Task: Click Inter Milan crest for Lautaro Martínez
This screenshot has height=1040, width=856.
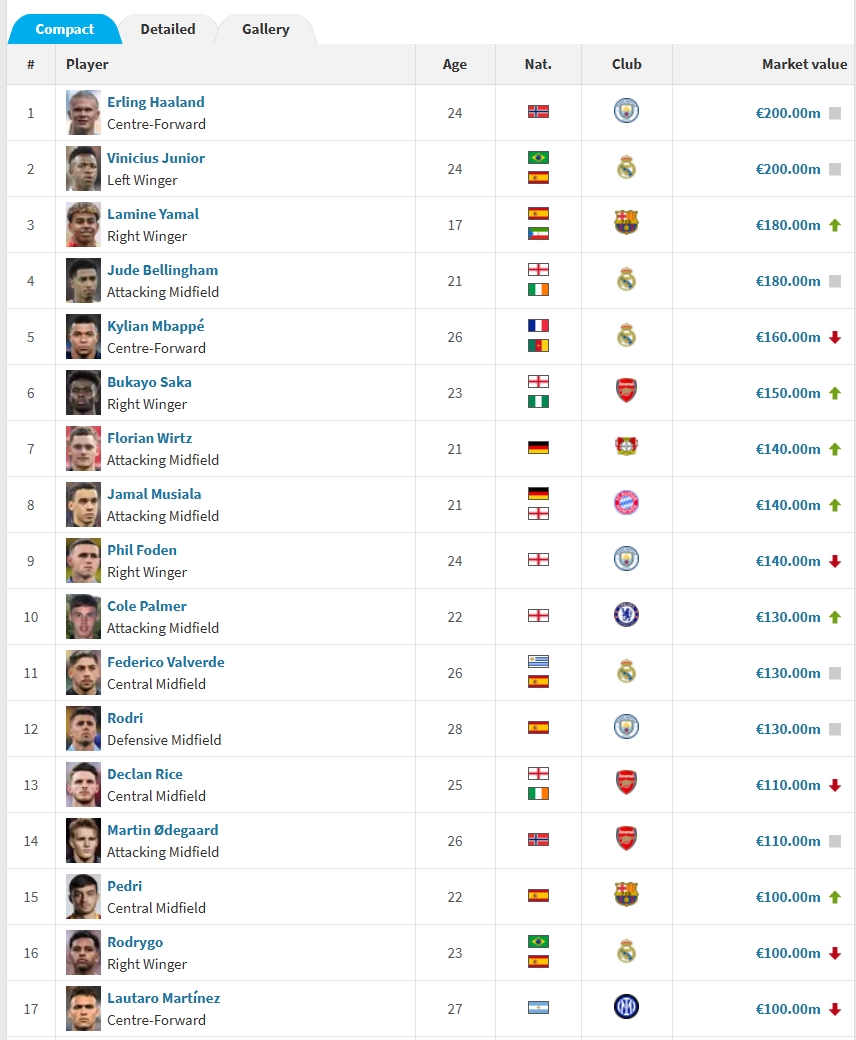Action: tap(626, 1008)
